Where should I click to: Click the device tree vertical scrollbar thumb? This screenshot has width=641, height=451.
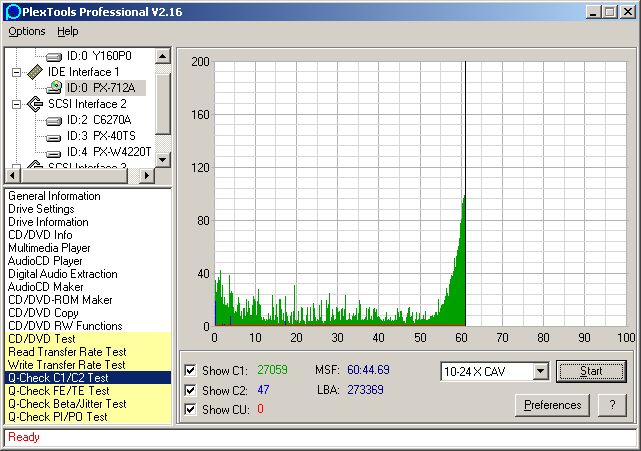163,104
